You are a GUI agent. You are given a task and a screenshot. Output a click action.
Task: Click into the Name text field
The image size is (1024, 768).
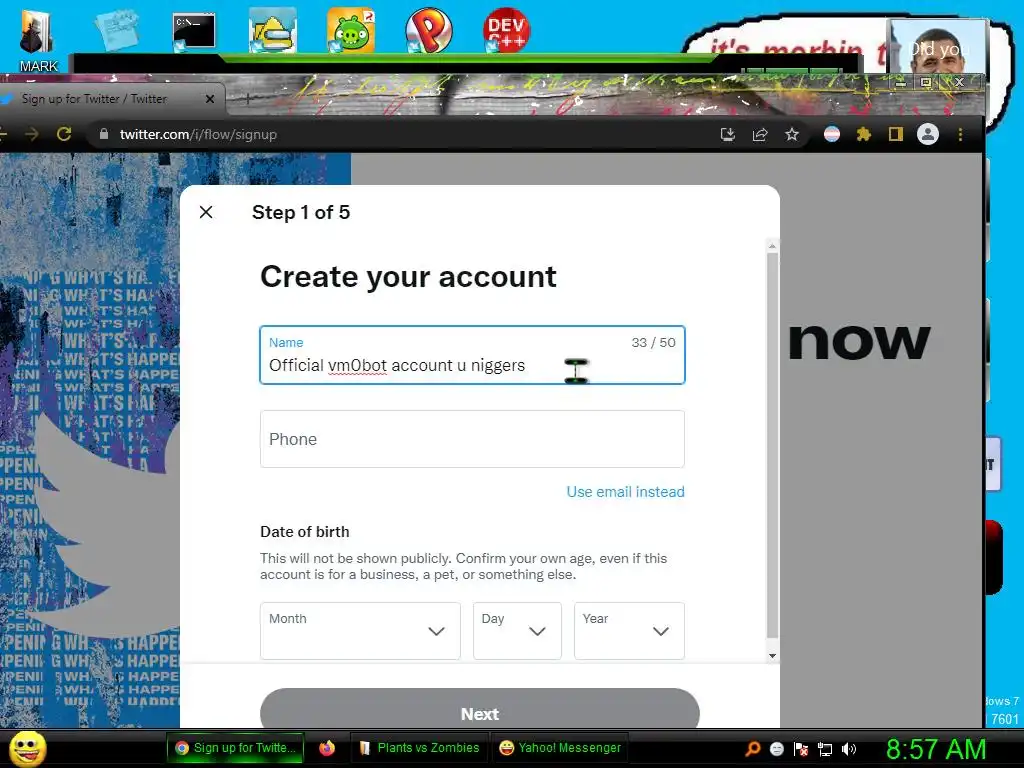pyautogui.click(x=472, y=355)
